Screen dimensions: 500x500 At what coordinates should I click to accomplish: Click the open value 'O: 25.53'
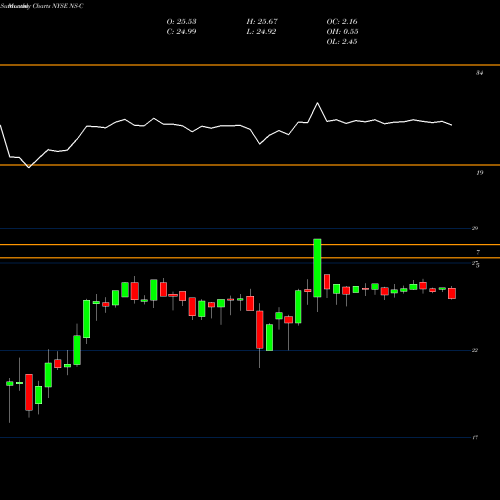181,22
